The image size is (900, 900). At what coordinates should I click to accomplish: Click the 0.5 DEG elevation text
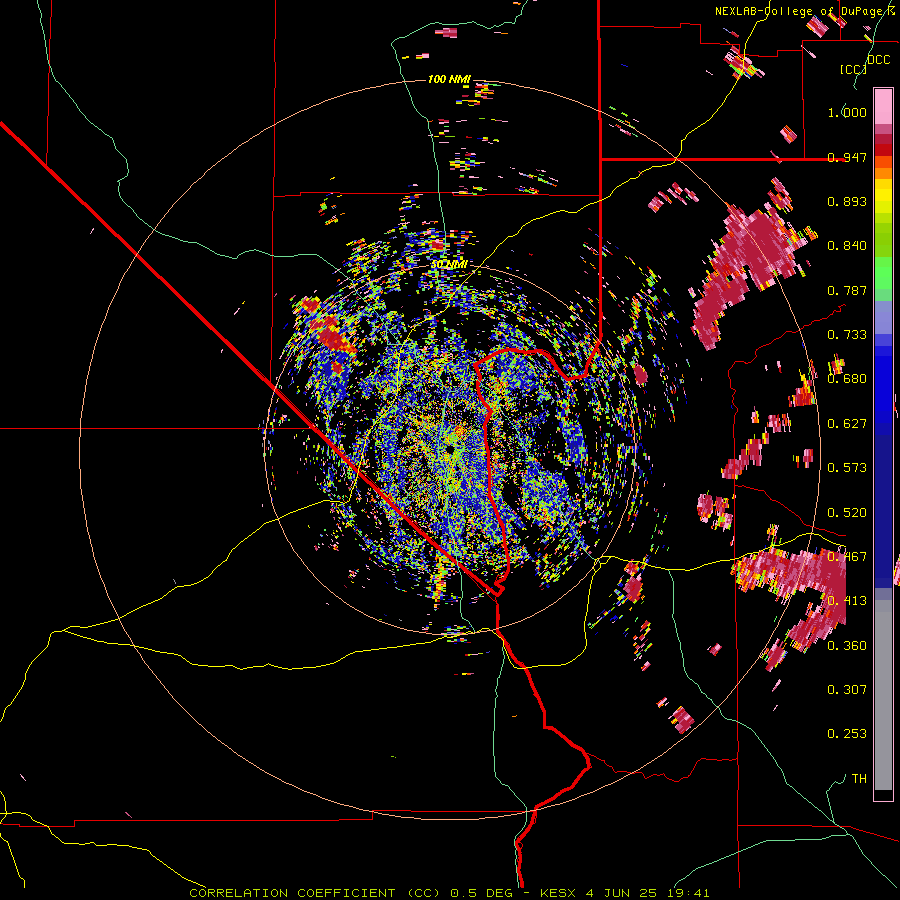(483, 893)
